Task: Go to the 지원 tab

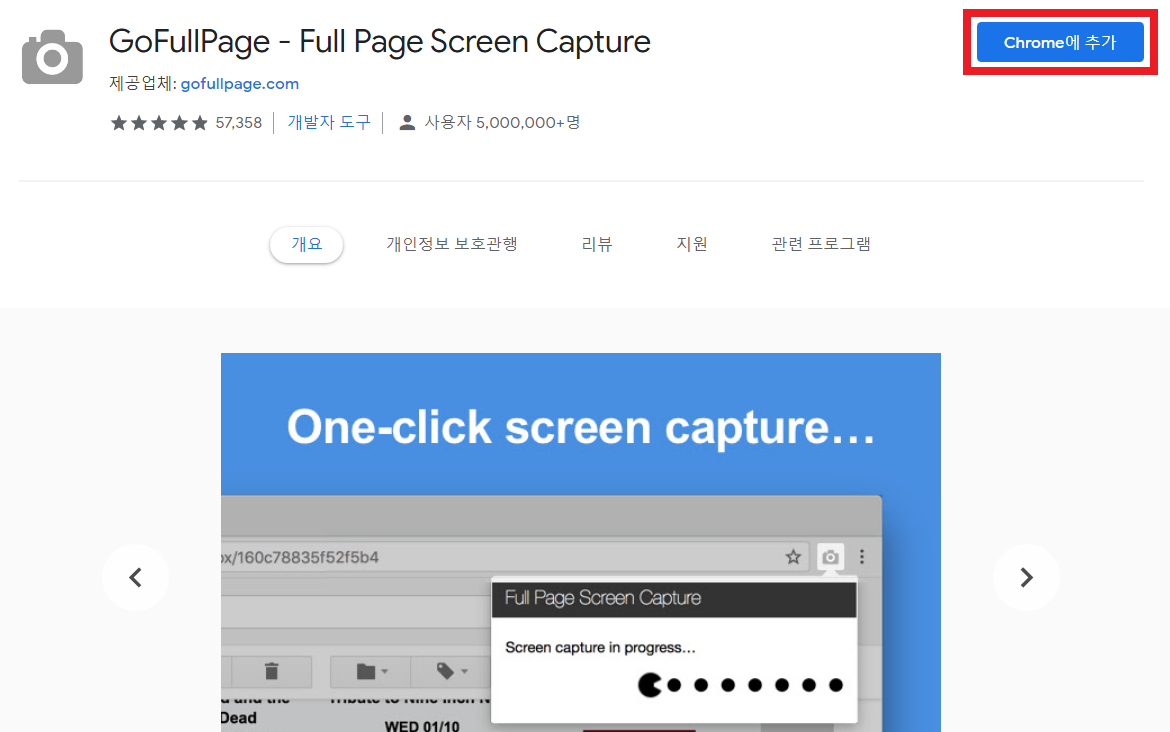Action: (692, 244)
